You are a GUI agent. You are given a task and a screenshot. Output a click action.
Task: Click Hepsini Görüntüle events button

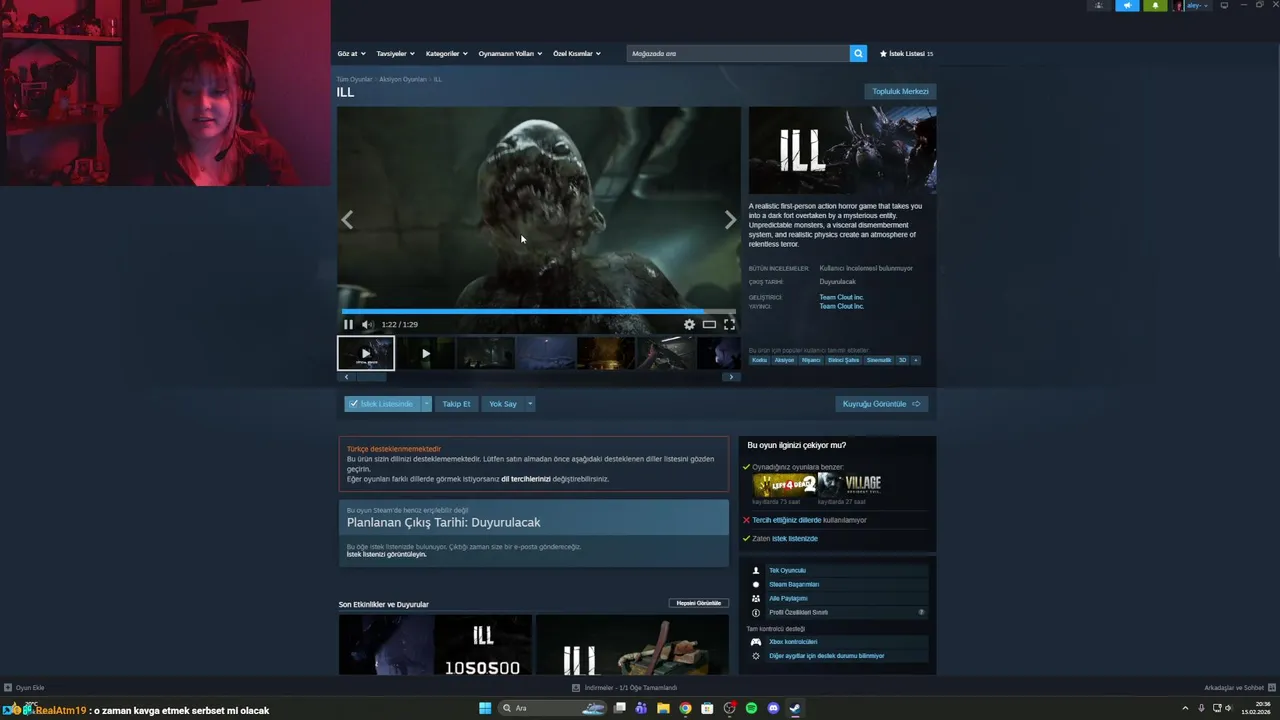(699, 603)
